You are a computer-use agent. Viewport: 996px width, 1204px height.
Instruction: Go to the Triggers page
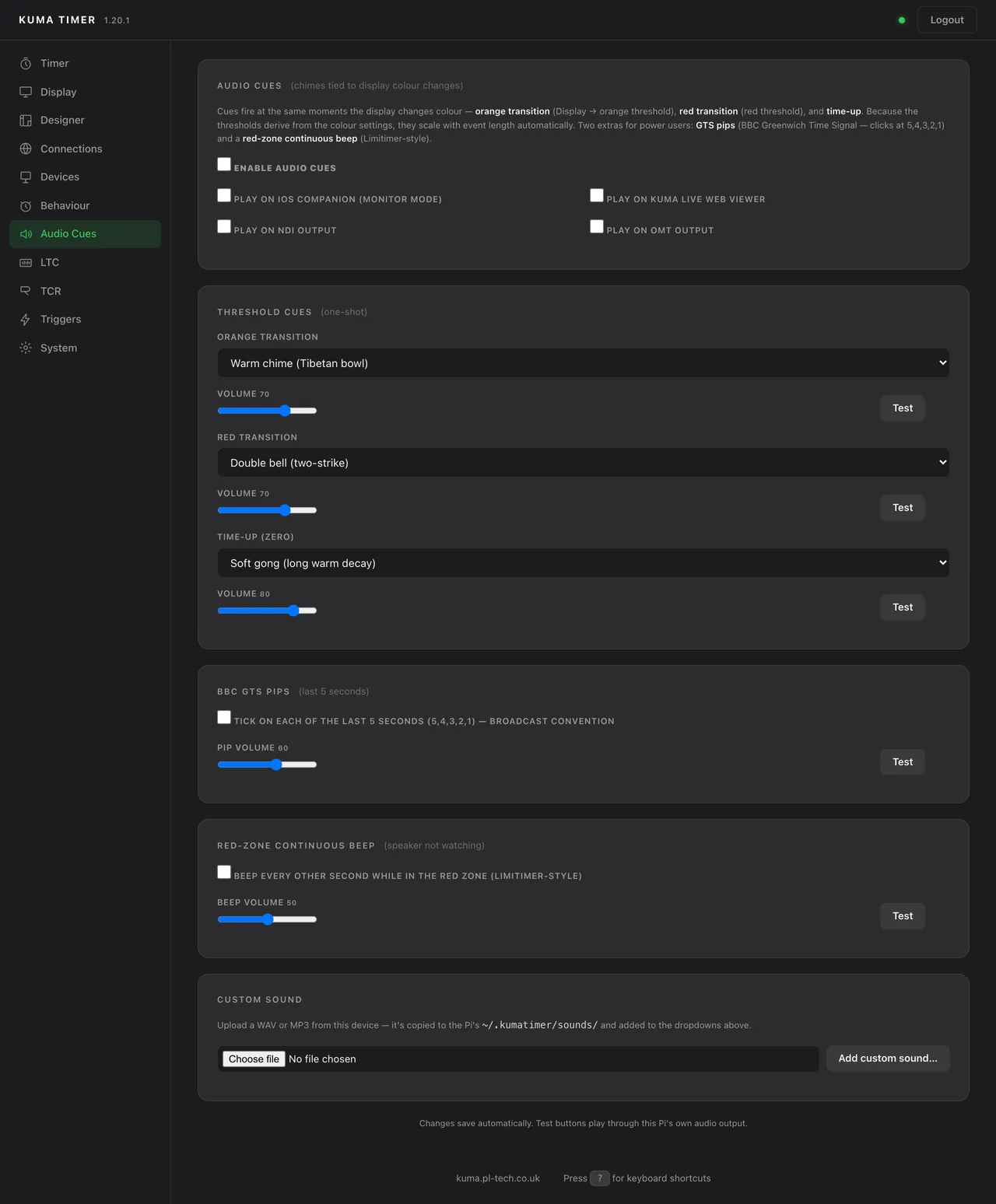point(85,320)
